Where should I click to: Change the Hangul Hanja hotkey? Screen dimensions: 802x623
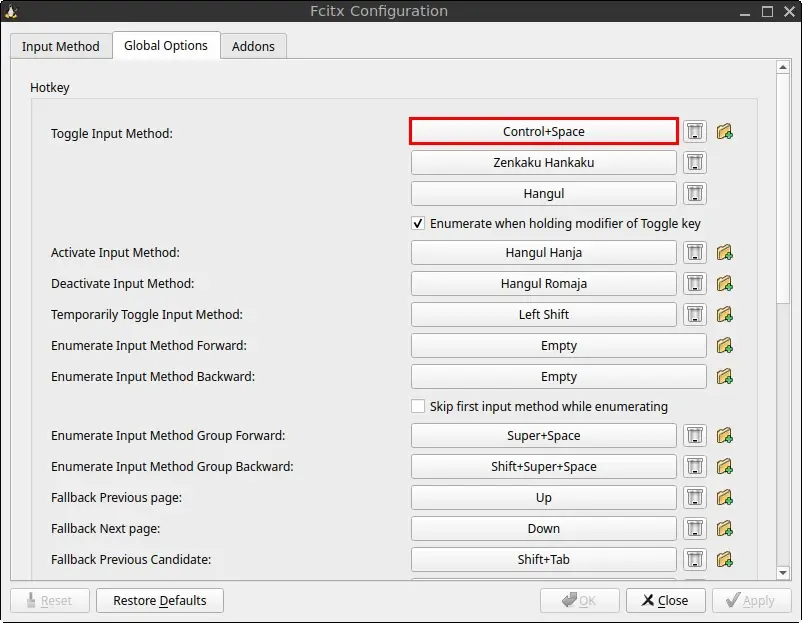[x=544, y=252]
